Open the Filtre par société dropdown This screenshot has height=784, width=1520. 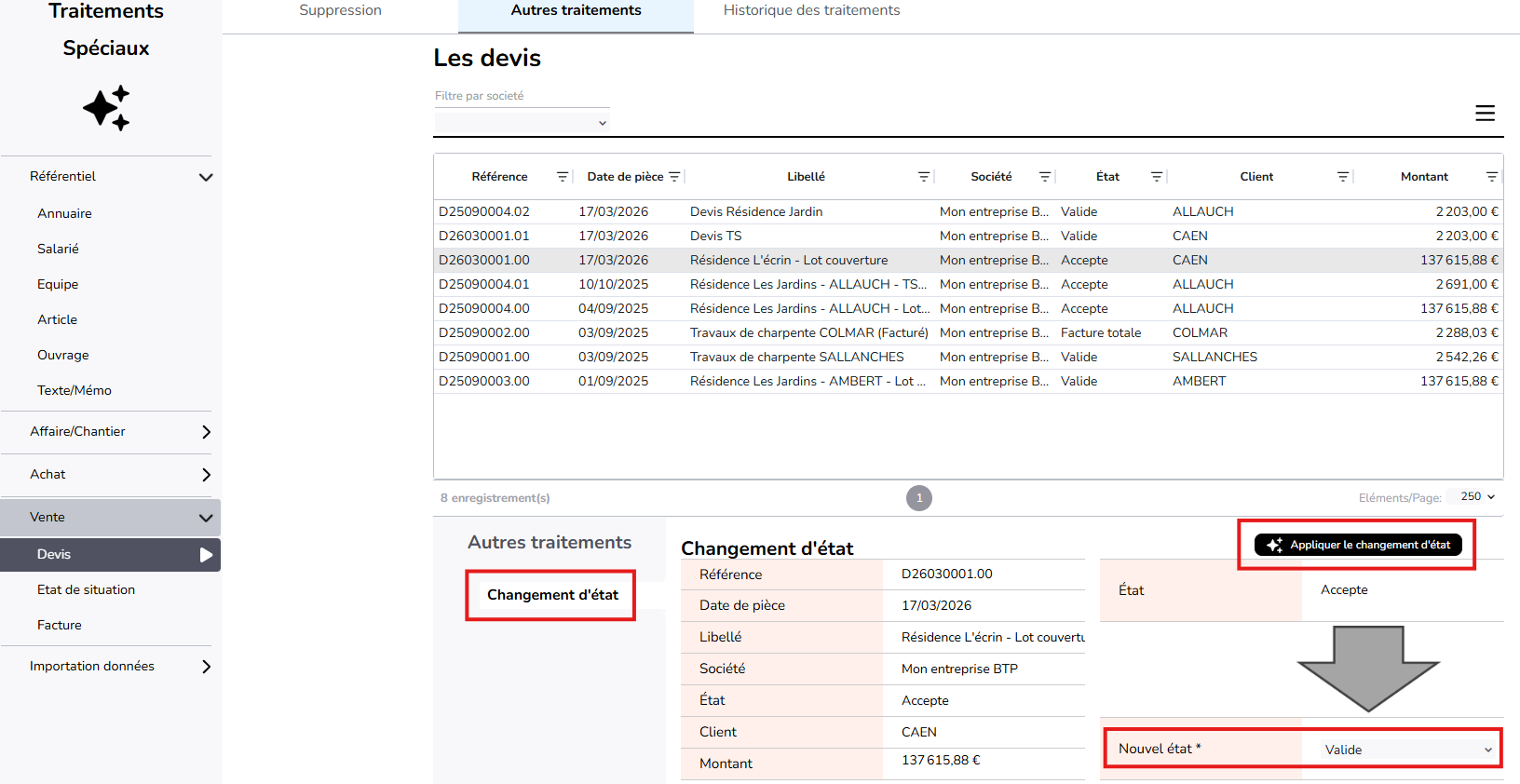tap(522, 123)
